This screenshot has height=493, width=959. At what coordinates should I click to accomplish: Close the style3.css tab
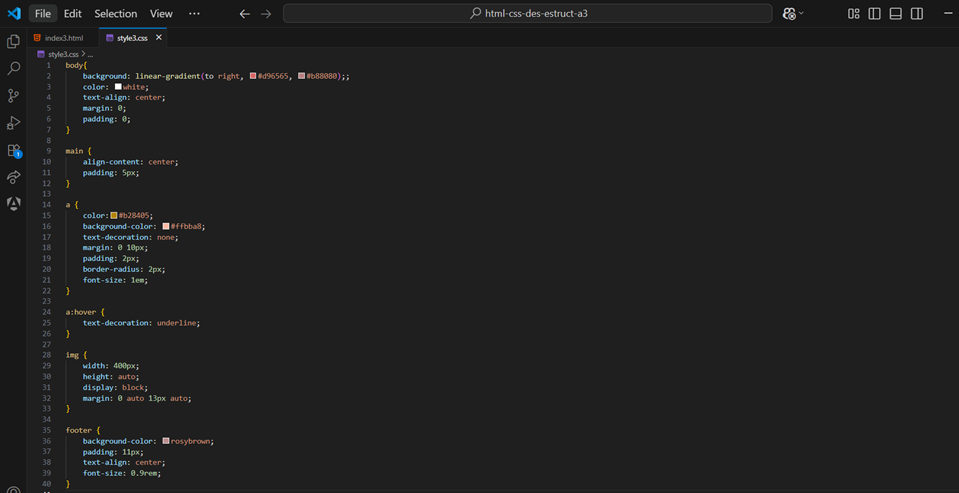tap(158, 38)
